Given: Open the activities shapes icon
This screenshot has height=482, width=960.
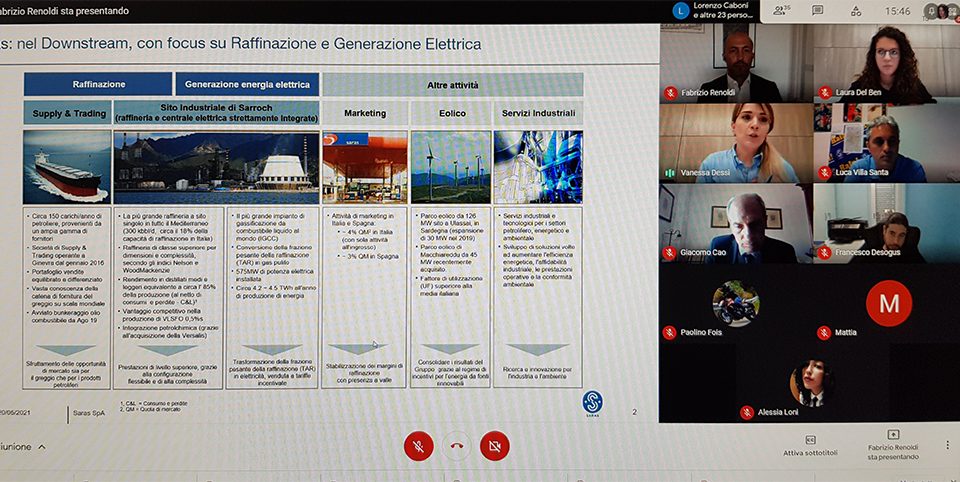Looking at the screenshot, I should [856, 11].
